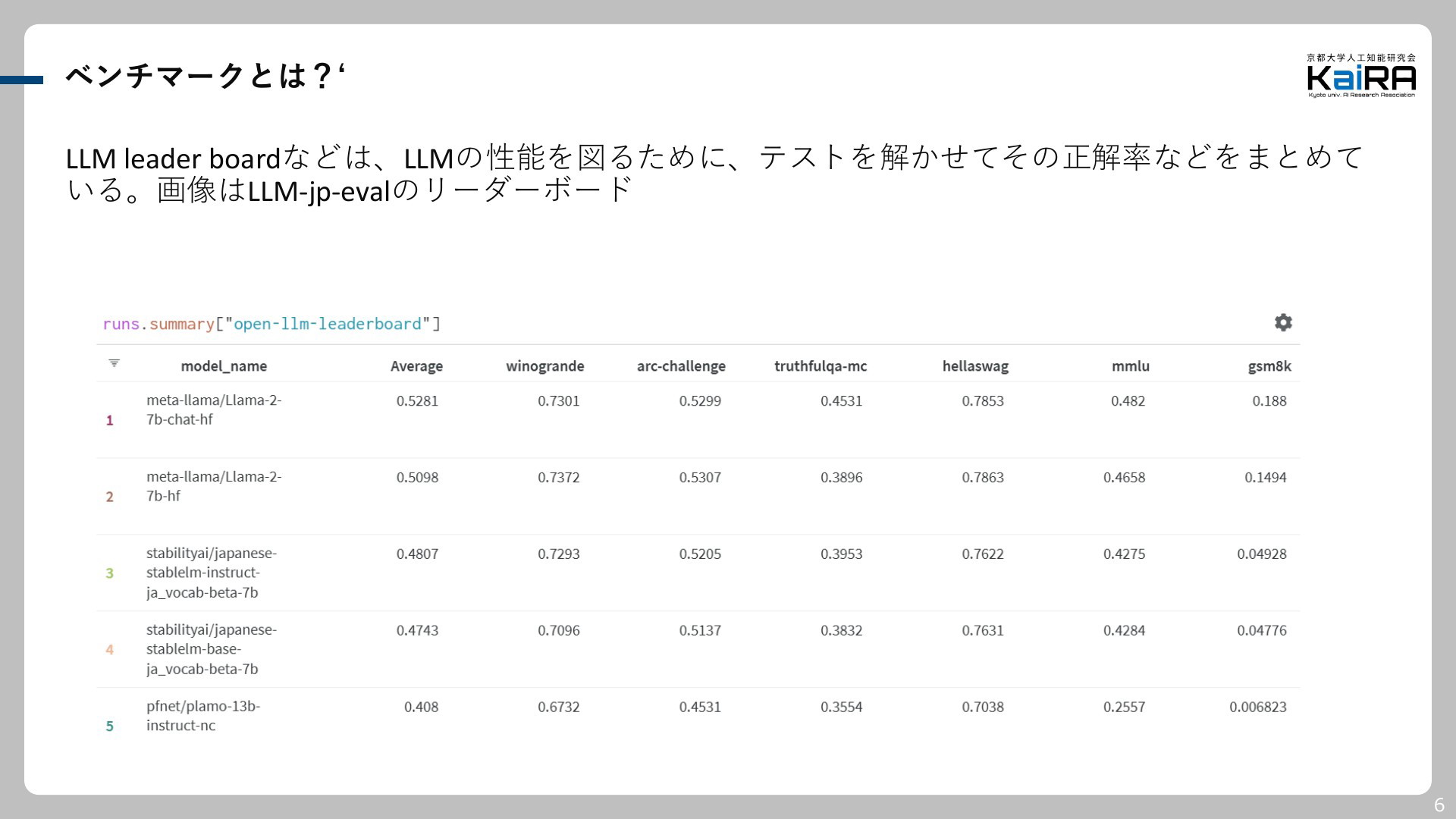Click gsm8k value 0.188
The height and width of the screenshot is (819, 1456).
[1269, 401]
